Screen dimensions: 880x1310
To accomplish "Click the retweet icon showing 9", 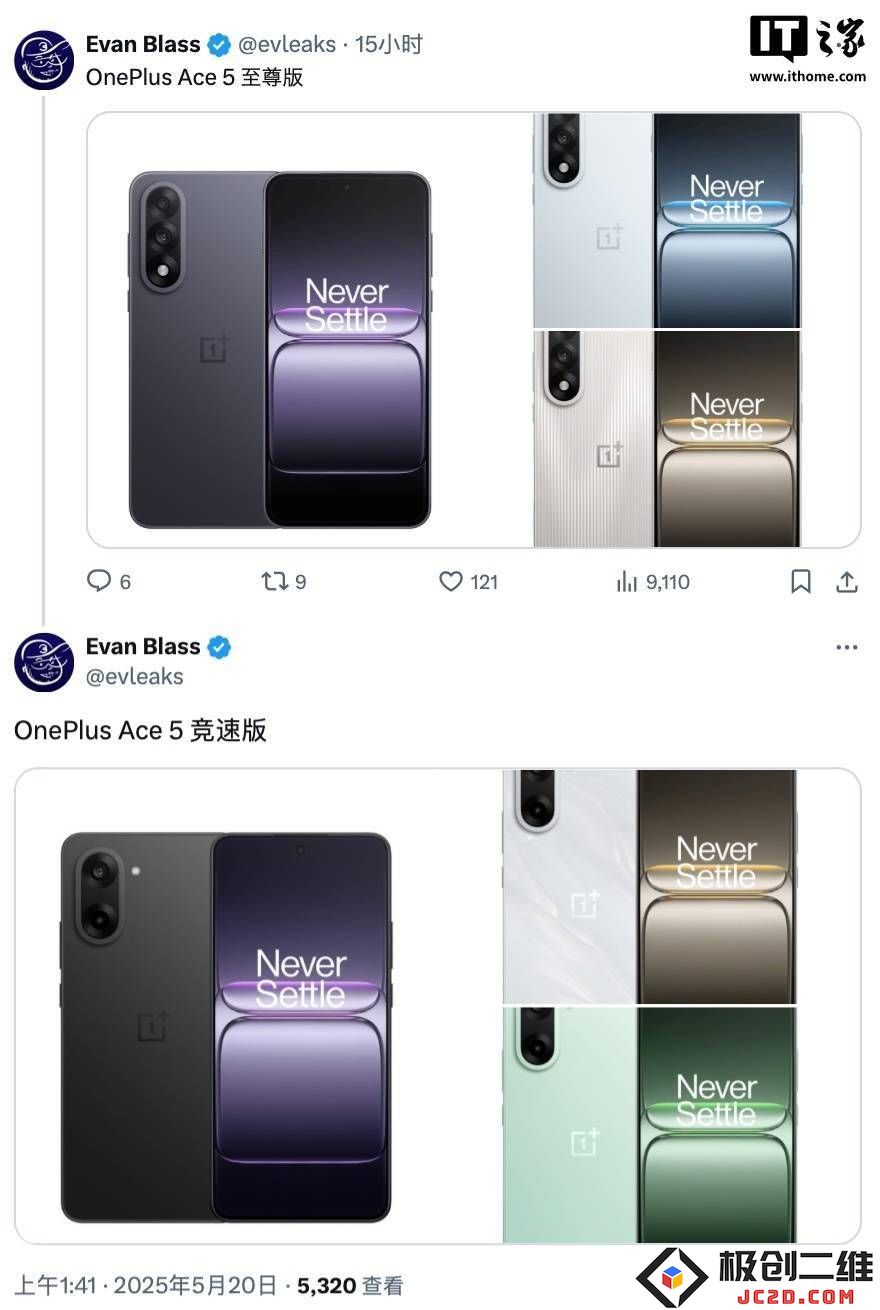I will (x=274, y=581).
